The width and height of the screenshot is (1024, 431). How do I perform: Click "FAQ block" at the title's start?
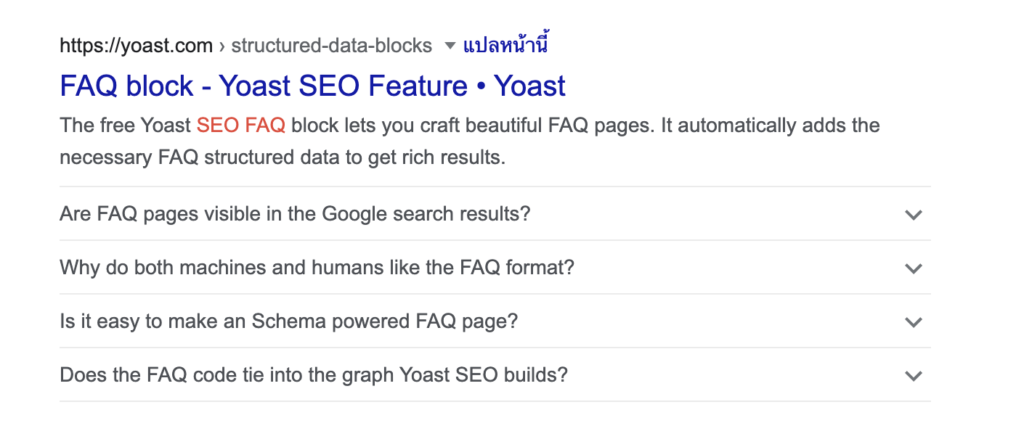[128, 85]
